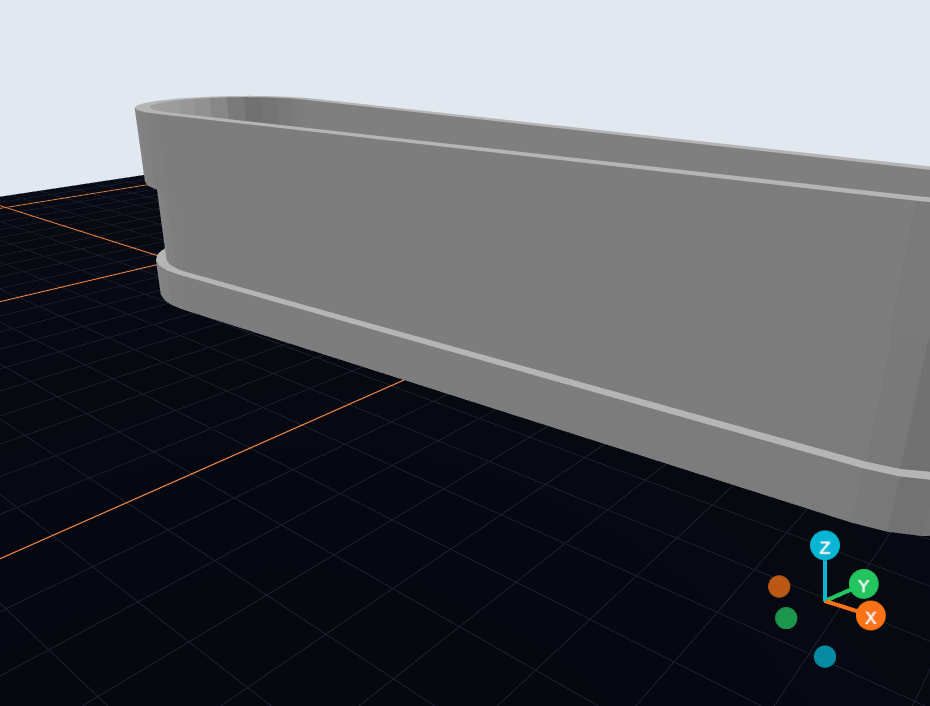This screenshot has height=706, width=930.
Task: Click the unlabeled dark orange negative X handle
Action: click(x=779, y=586)
